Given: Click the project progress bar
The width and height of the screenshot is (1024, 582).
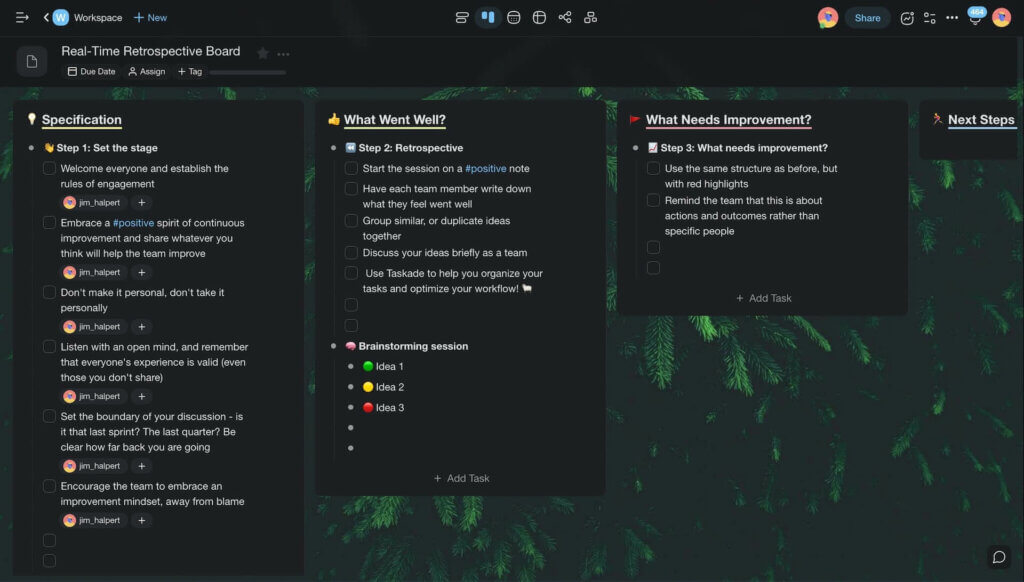Looking at the screenshot, I should click(x=247, y=72).
